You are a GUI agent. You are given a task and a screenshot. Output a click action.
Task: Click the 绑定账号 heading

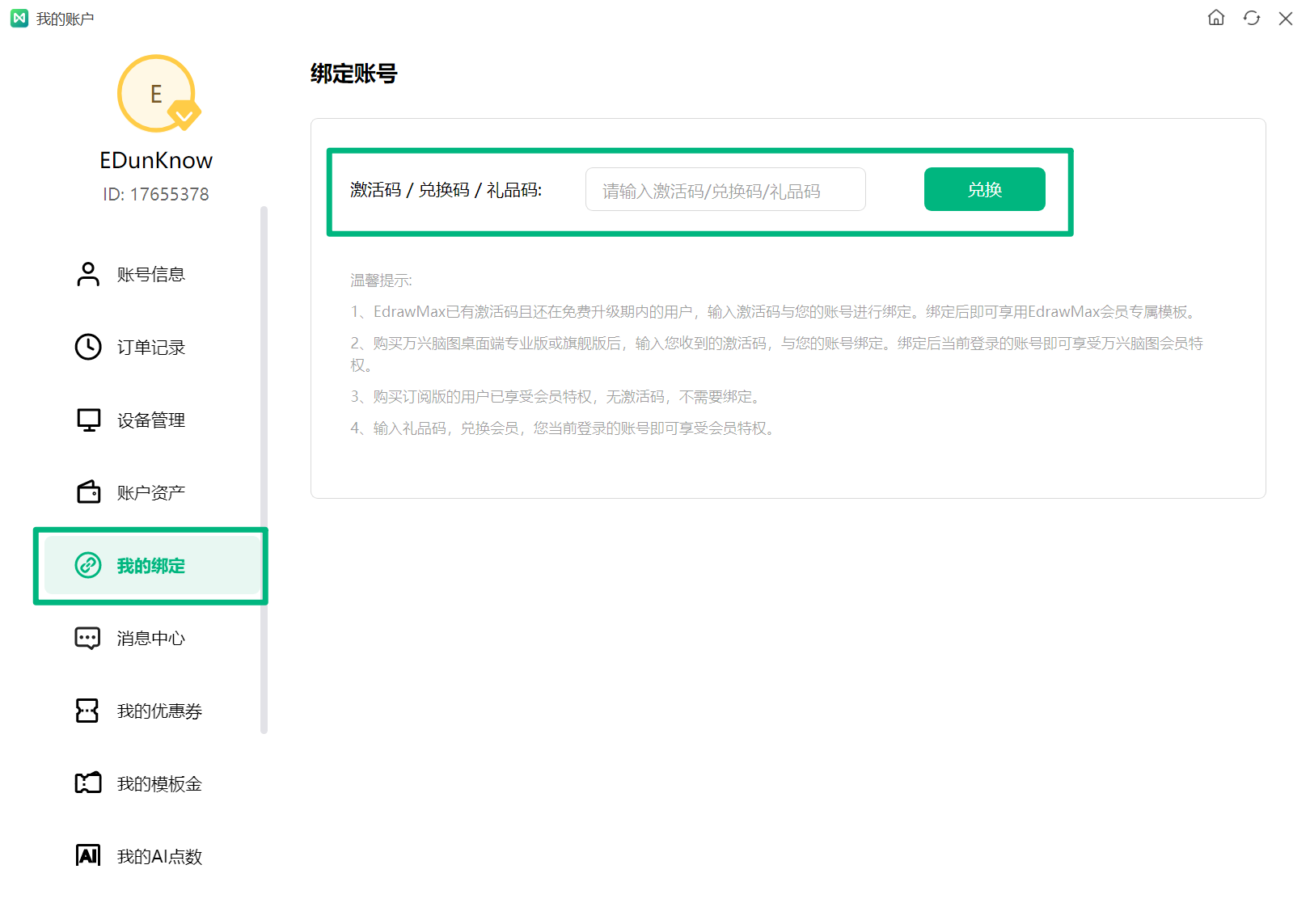[354, 74]
